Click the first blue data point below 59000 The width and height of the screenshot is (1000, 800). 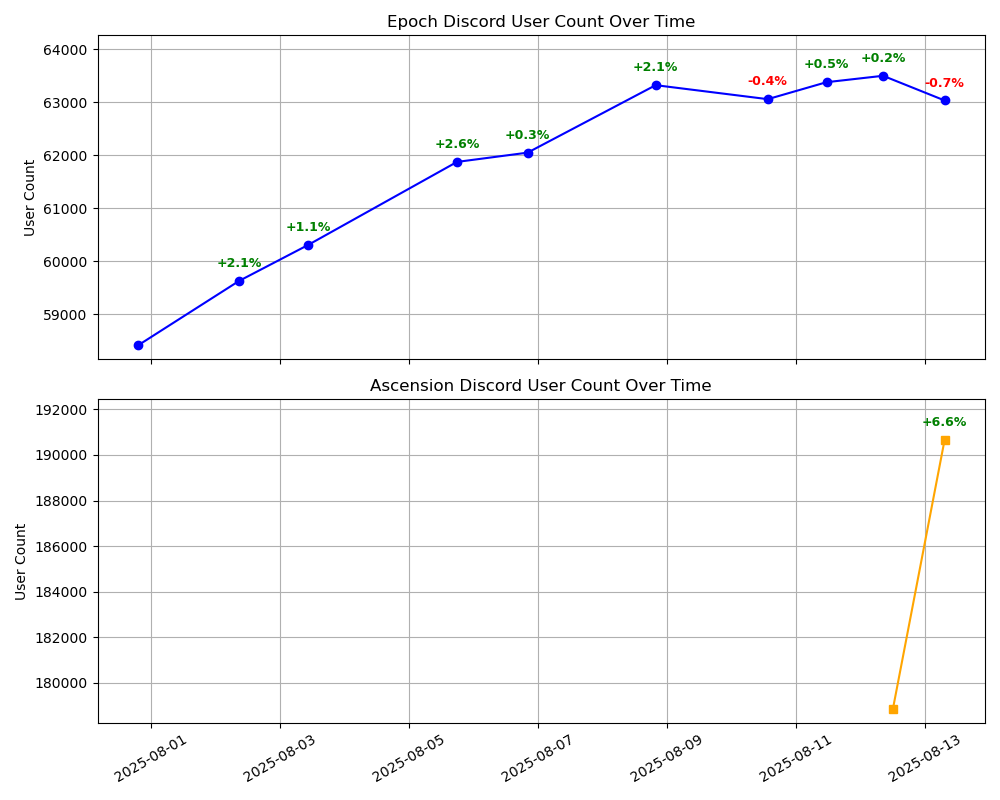(138, 346)
